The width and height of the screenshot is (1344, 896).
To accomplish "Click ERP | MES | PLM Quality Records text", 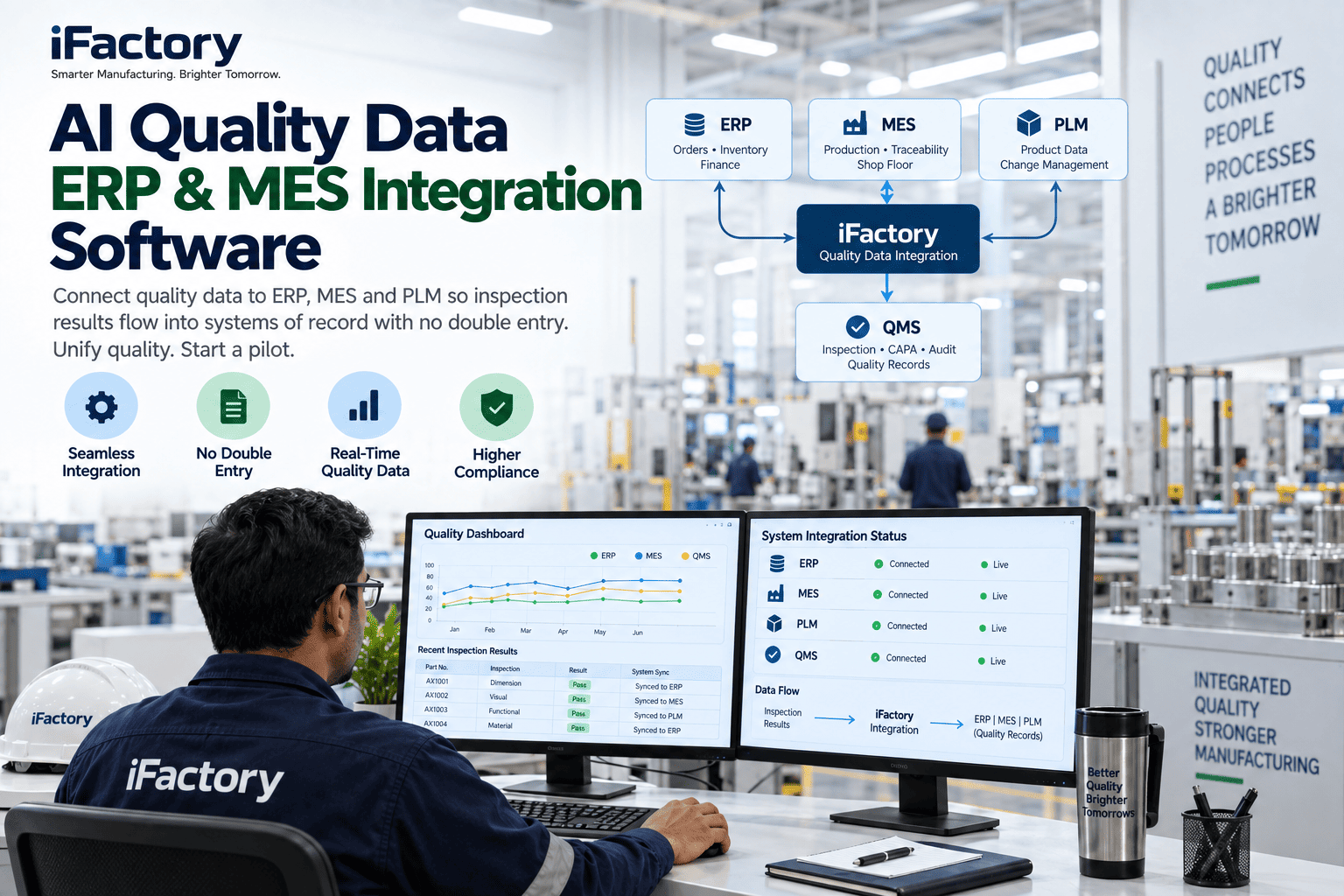I will click(1008, 727).
